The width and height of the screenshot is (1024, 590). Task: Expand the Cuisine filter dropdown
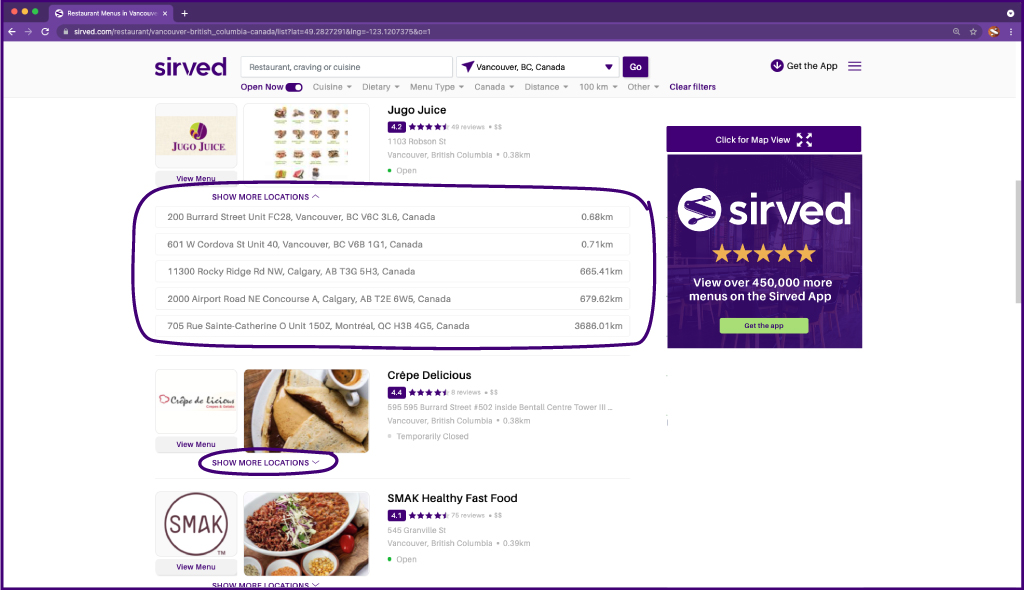point(332,87)
